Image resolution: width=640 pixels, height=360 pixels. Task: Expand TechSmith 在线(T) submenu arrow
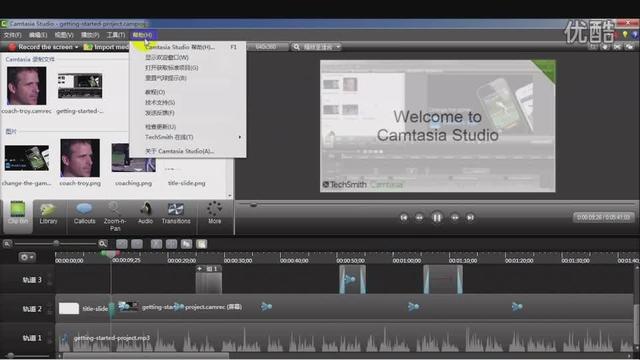click(x=240, y=137)
